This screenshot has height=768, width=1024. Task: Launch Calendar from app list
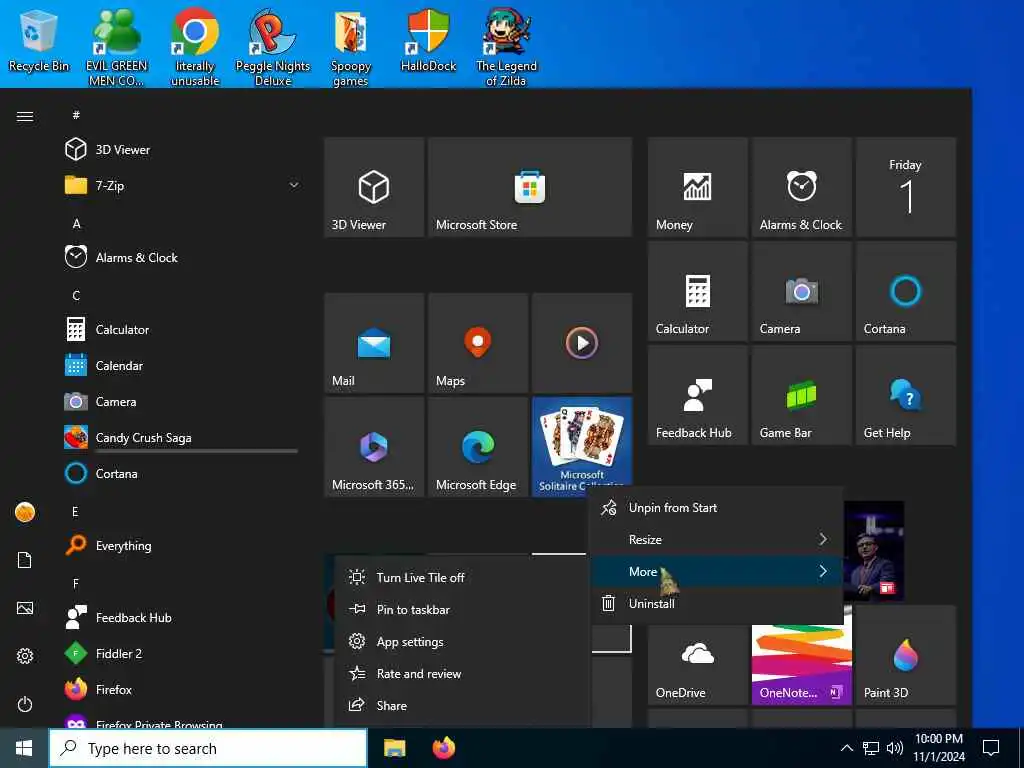pos(182,365)
